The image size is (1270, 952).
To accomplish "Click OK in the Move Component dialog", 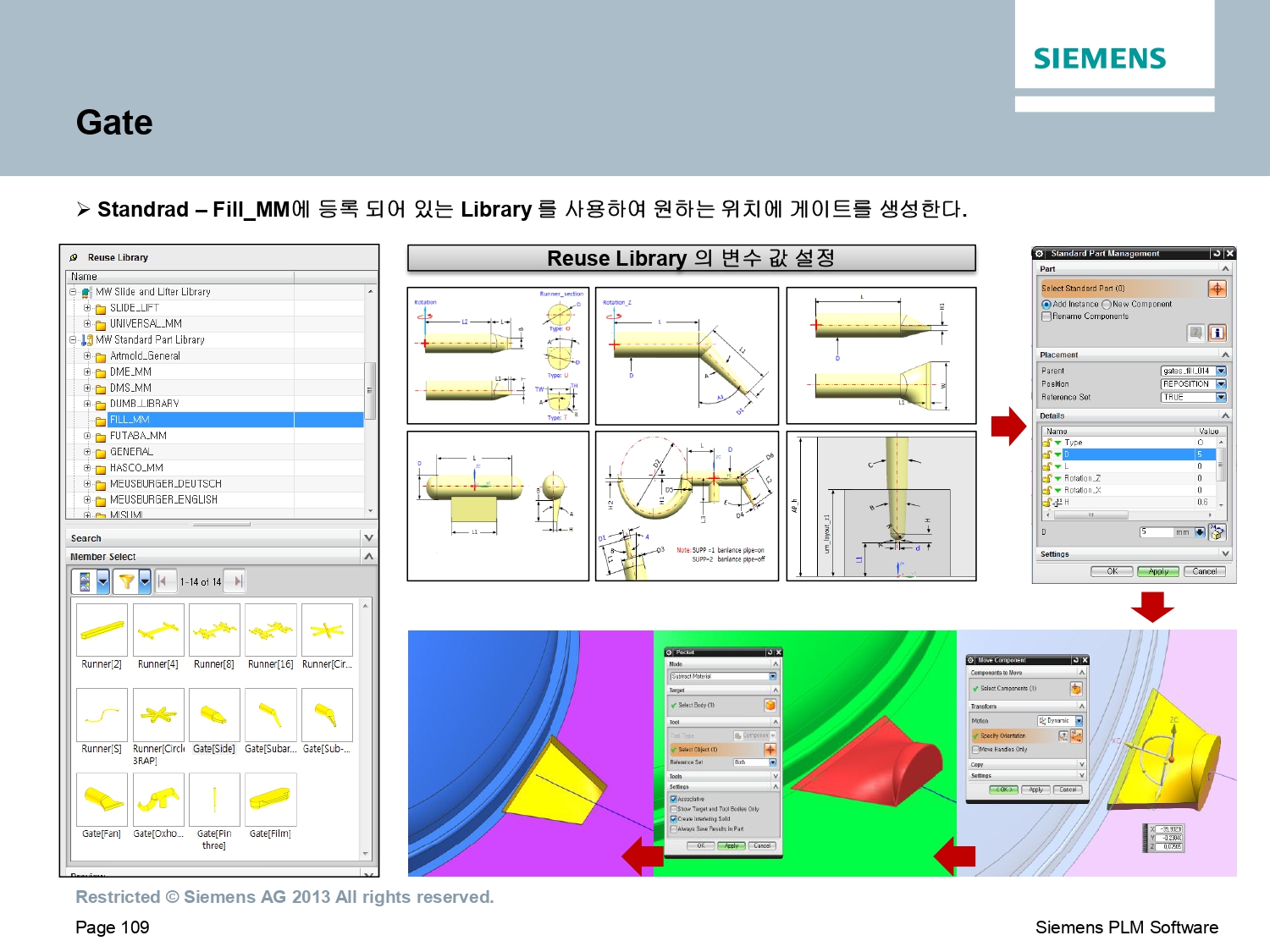I will pos(1004,790).
